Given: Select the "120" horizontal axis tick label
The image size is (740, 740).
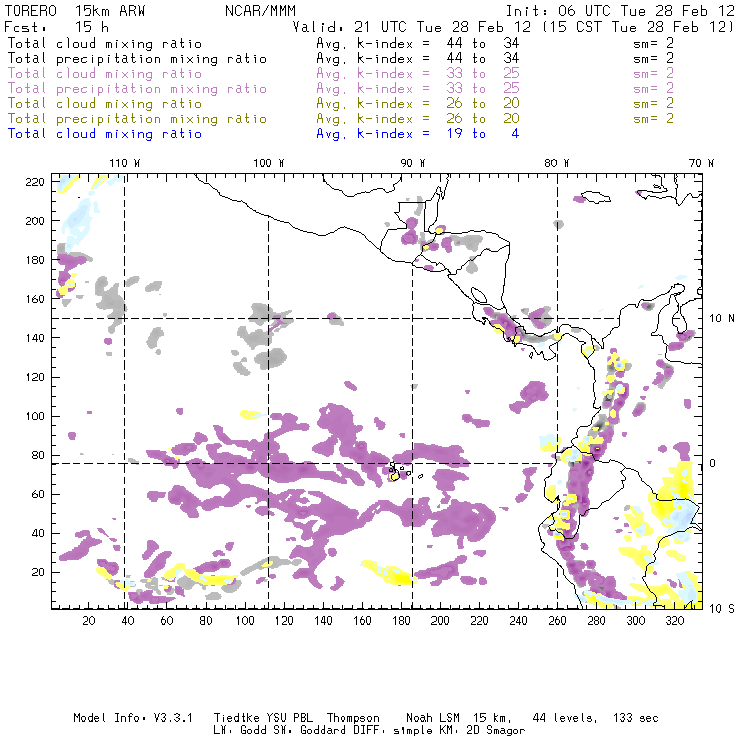Looking at the screenshot, I should point(284,621).
